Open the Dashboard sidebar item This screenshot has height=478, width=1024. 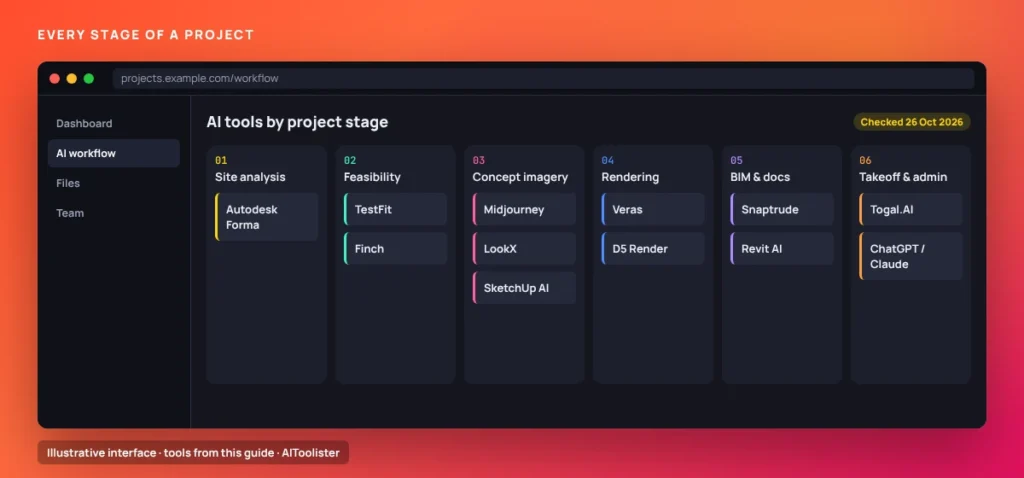pos(114,123)
